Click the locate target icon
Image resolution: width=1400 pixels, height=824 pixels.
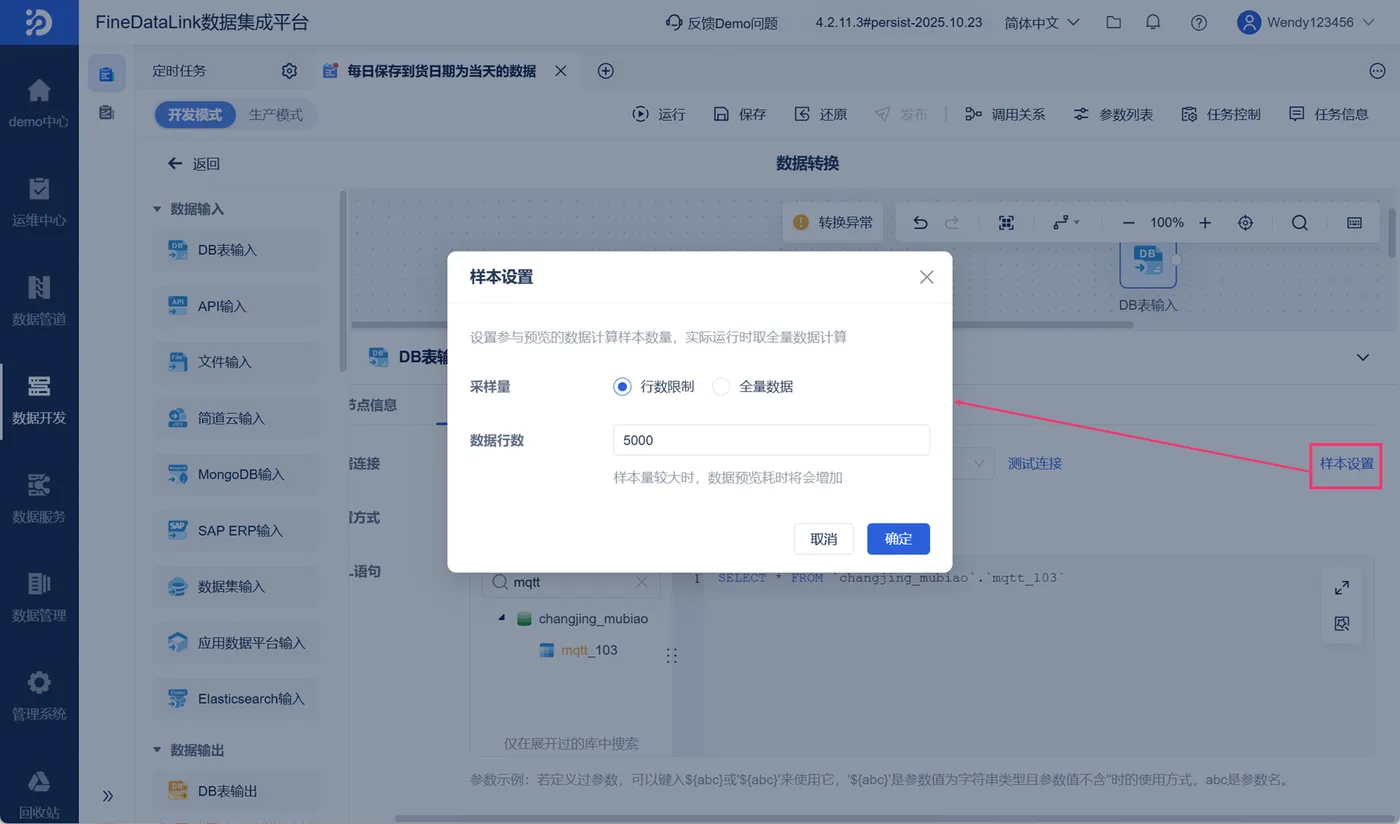pos(1246,223)
